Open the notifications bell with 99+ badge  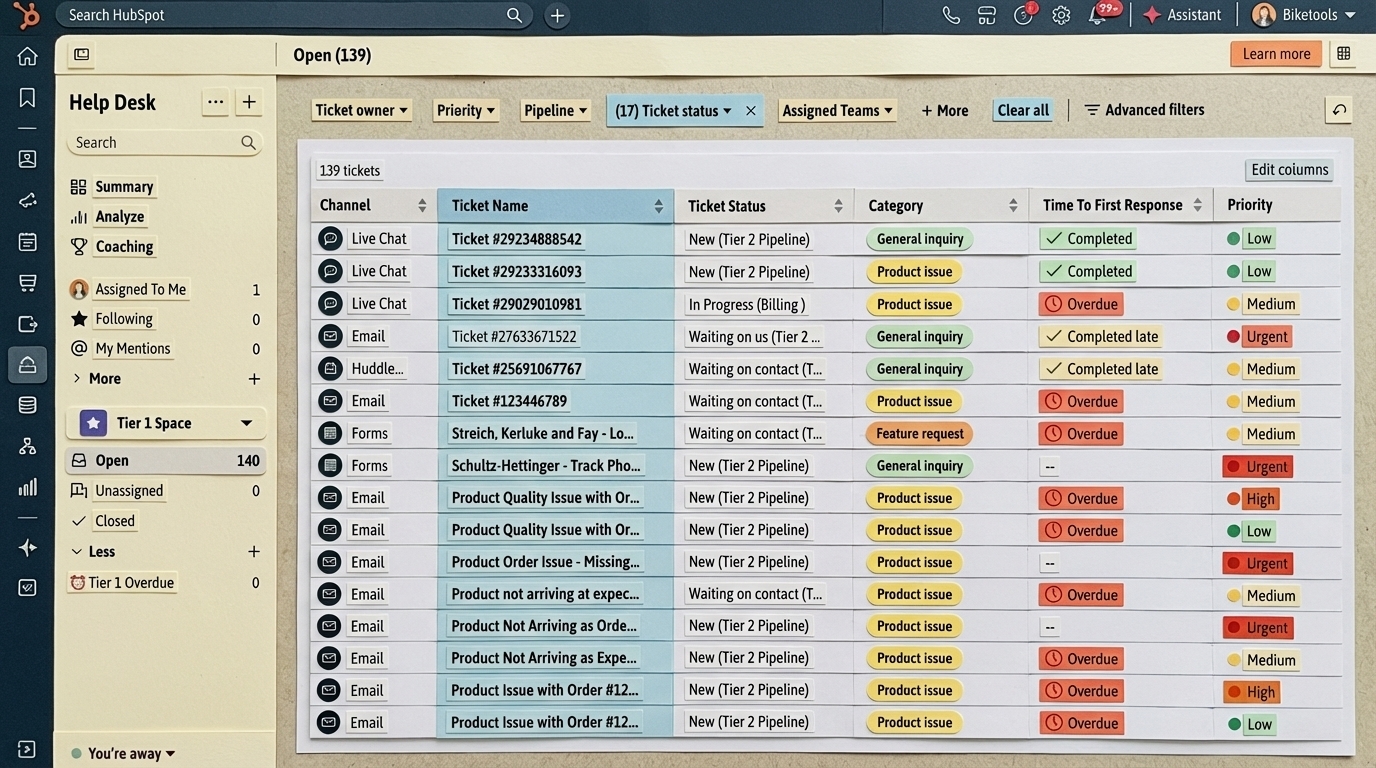(1097, 14)
